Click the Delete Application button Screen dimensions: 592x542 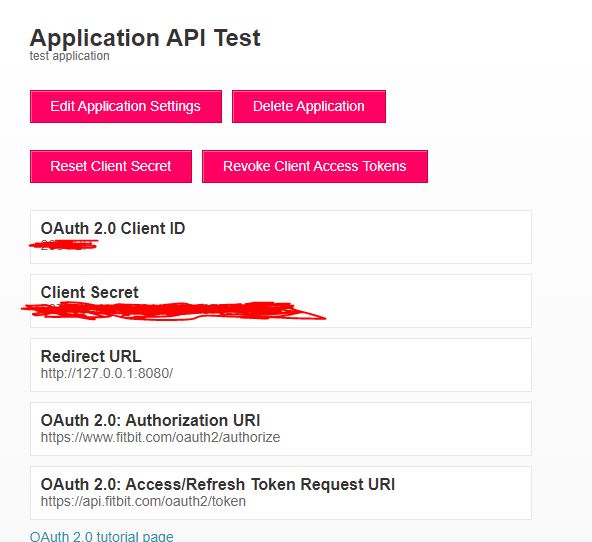(309, 106)
